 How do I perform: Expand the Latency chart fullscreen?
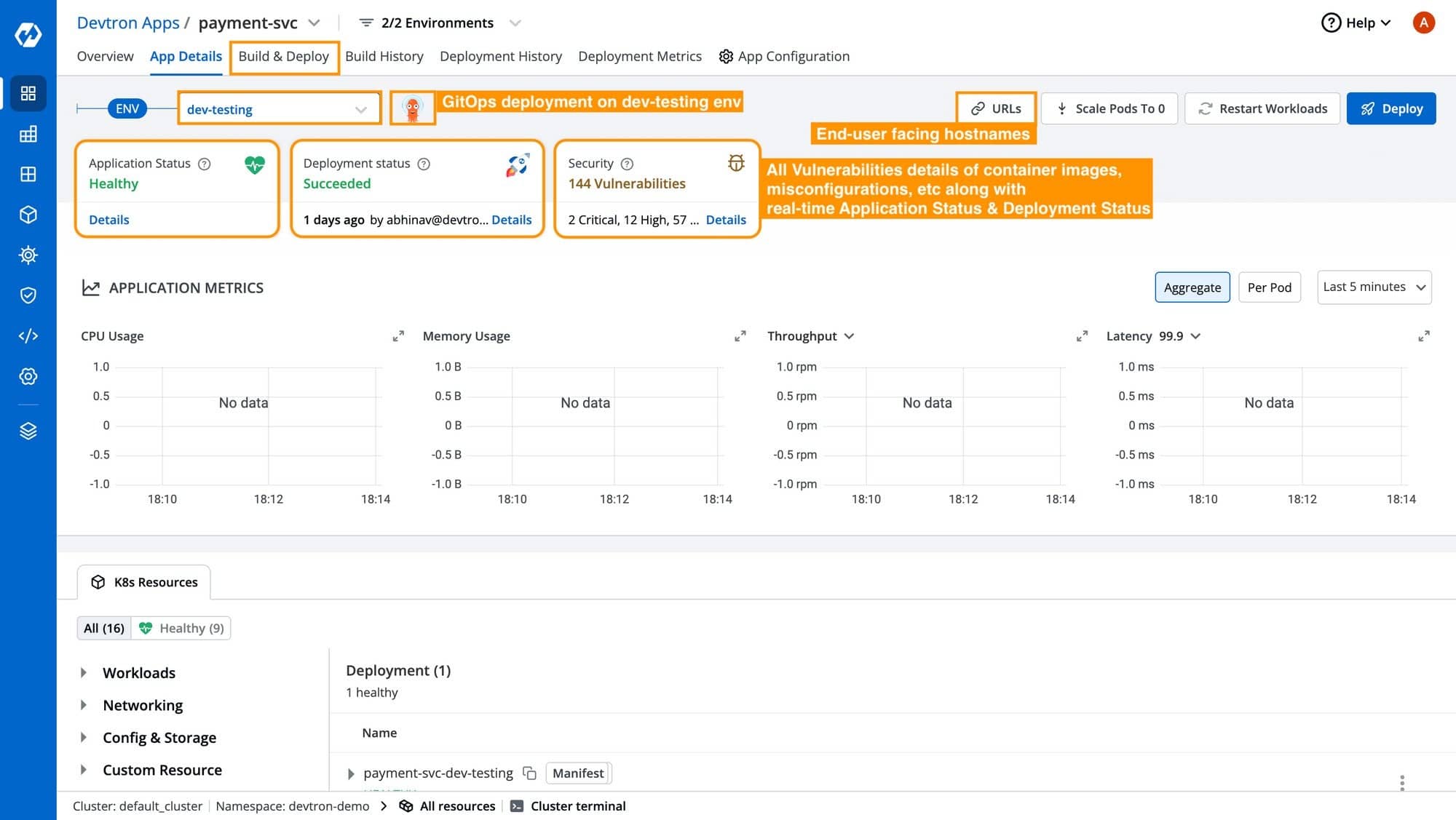[x=1424, y=336]
